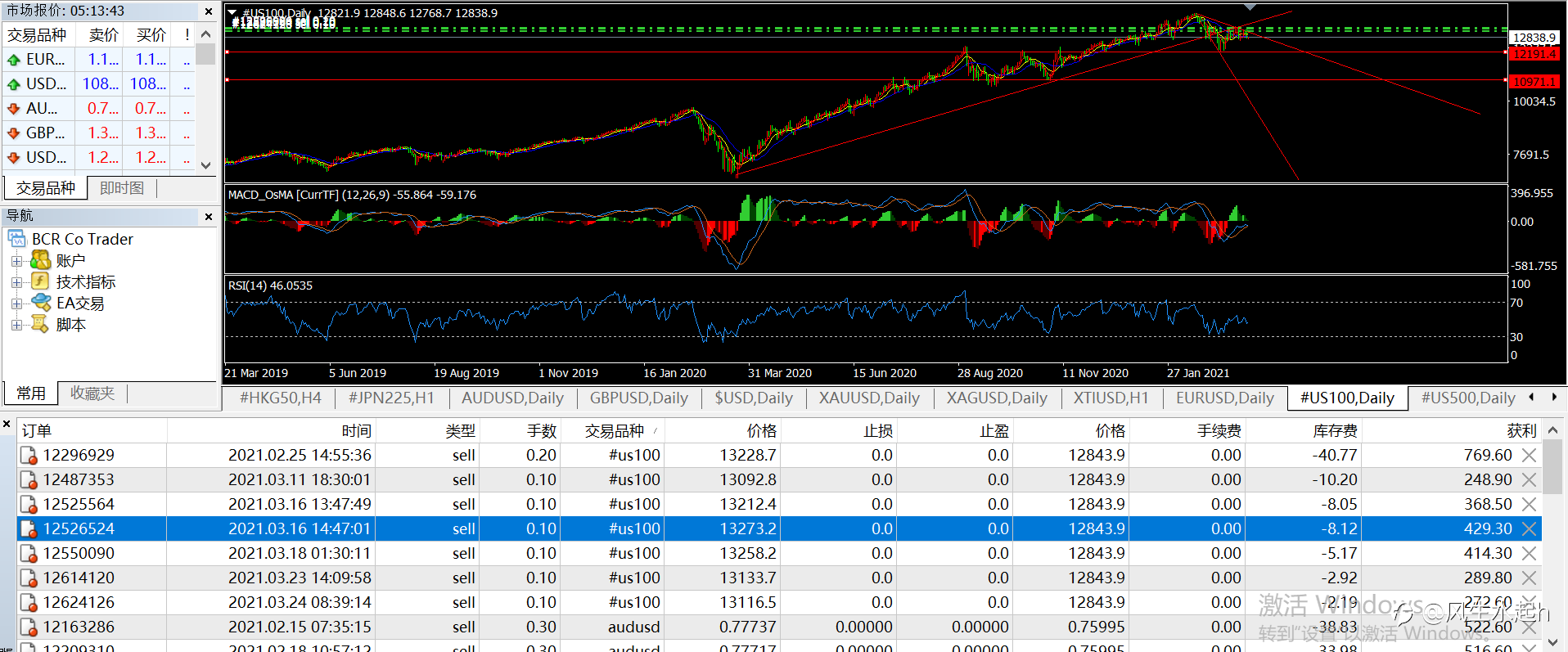Close the Market Watch panel

coord(208,11)
